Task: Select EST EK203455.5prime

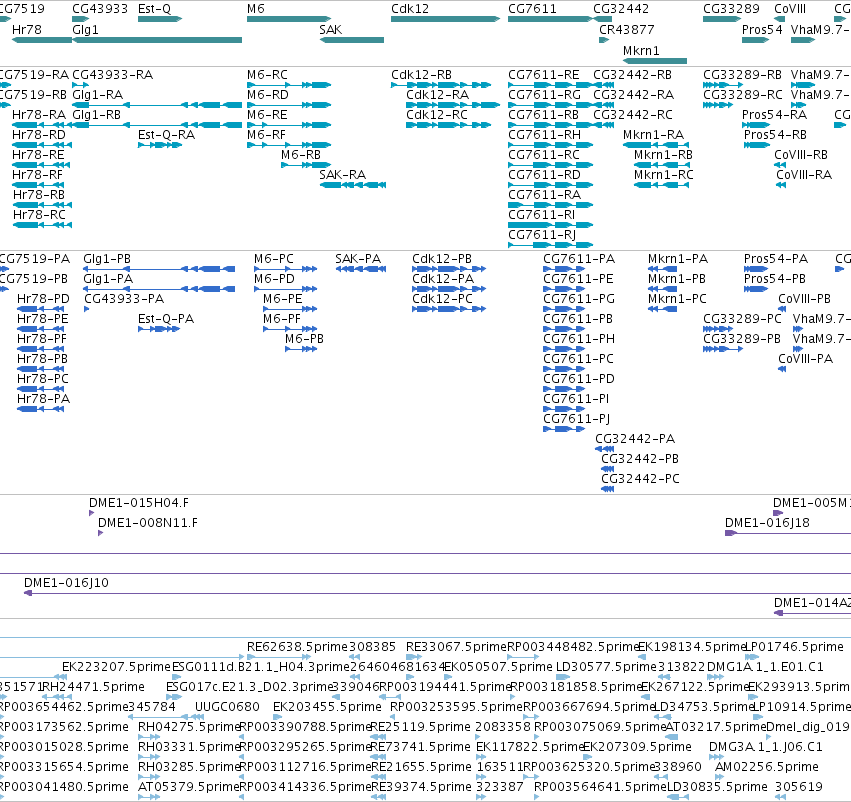Action: 327,706
